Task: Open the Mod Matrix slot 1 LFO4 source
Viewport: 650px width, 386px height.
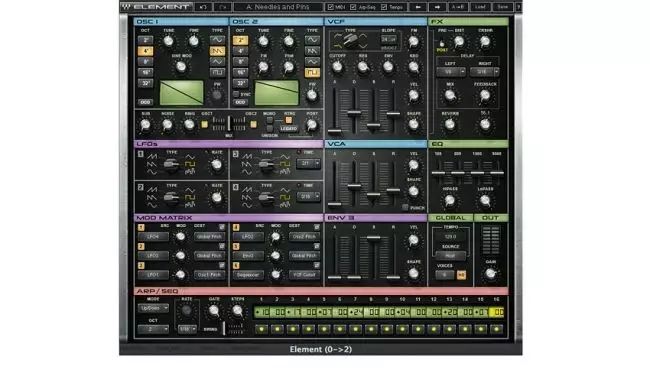Action: pos(153,236)
